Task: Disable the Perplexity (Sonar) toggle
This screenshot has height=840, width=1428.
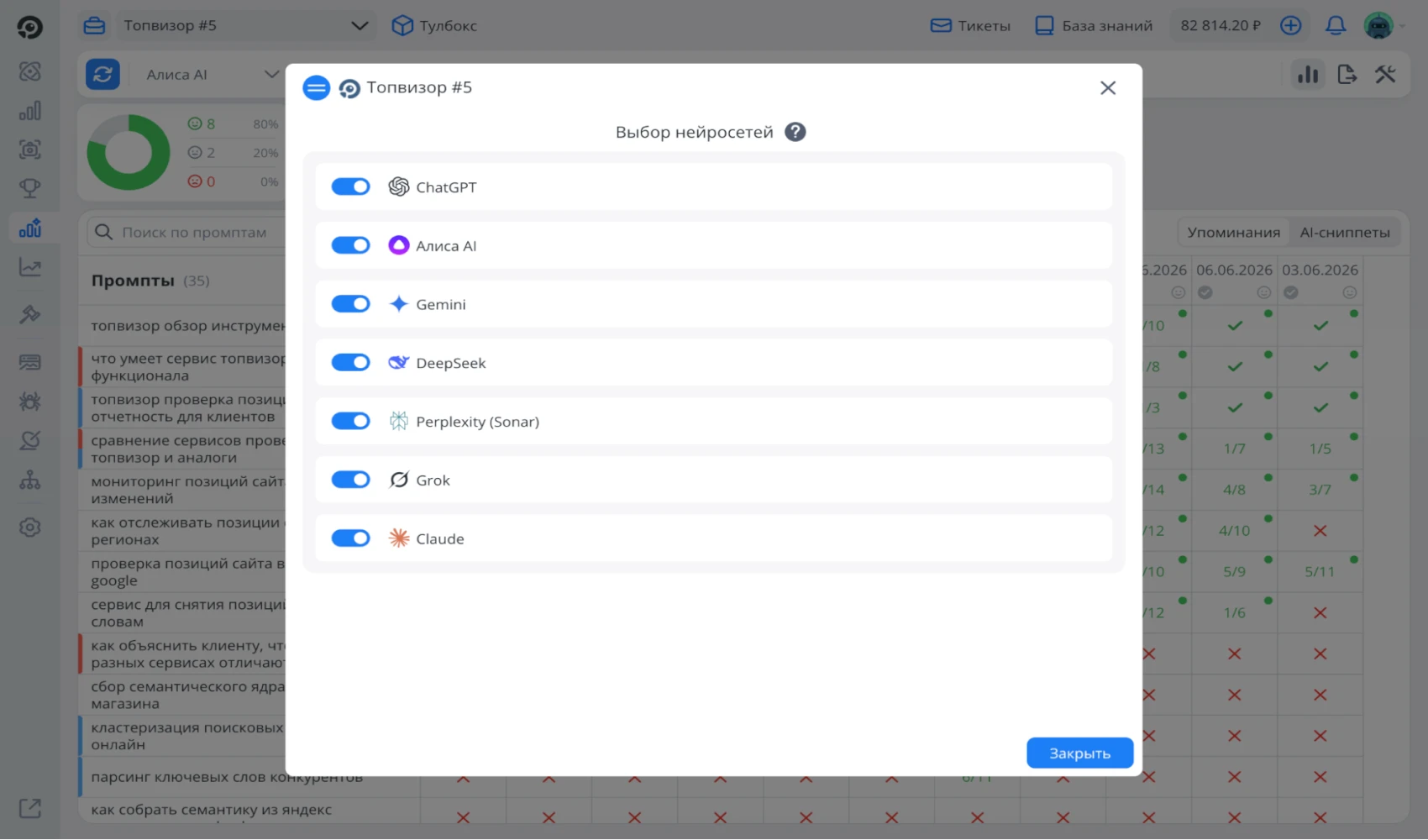Action: [350, 421]
